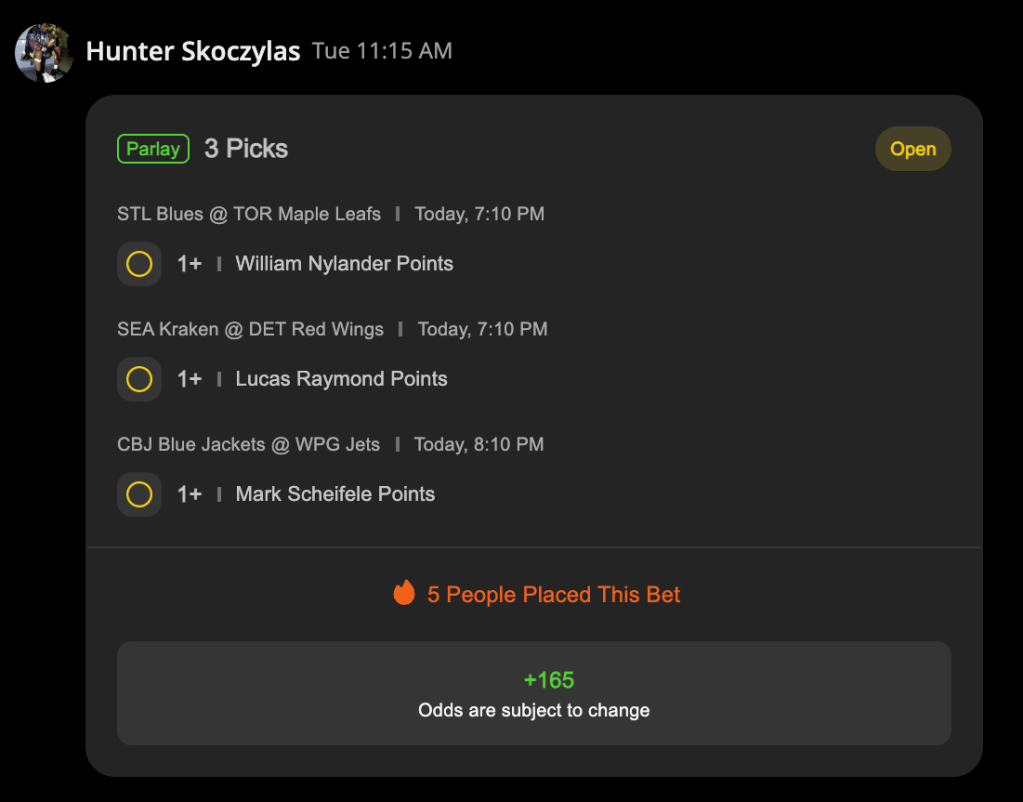This screenshot has height=802, width=1023.
Task: Click Odds are subject to change text
Action: (534, 710)
